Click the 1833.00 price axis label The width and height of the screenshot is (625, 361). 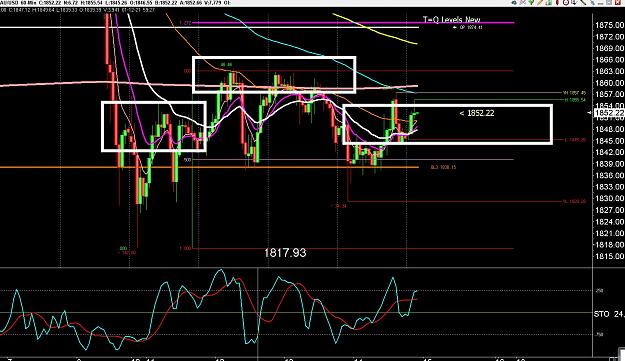click(x=609, y=187)
